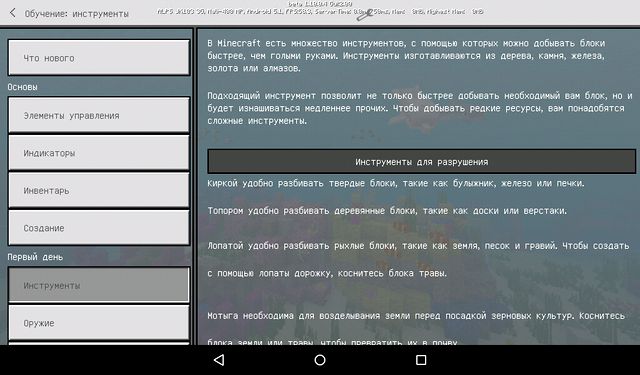
Task: Tap the Android back navigation button
Action: pos(219,360)
